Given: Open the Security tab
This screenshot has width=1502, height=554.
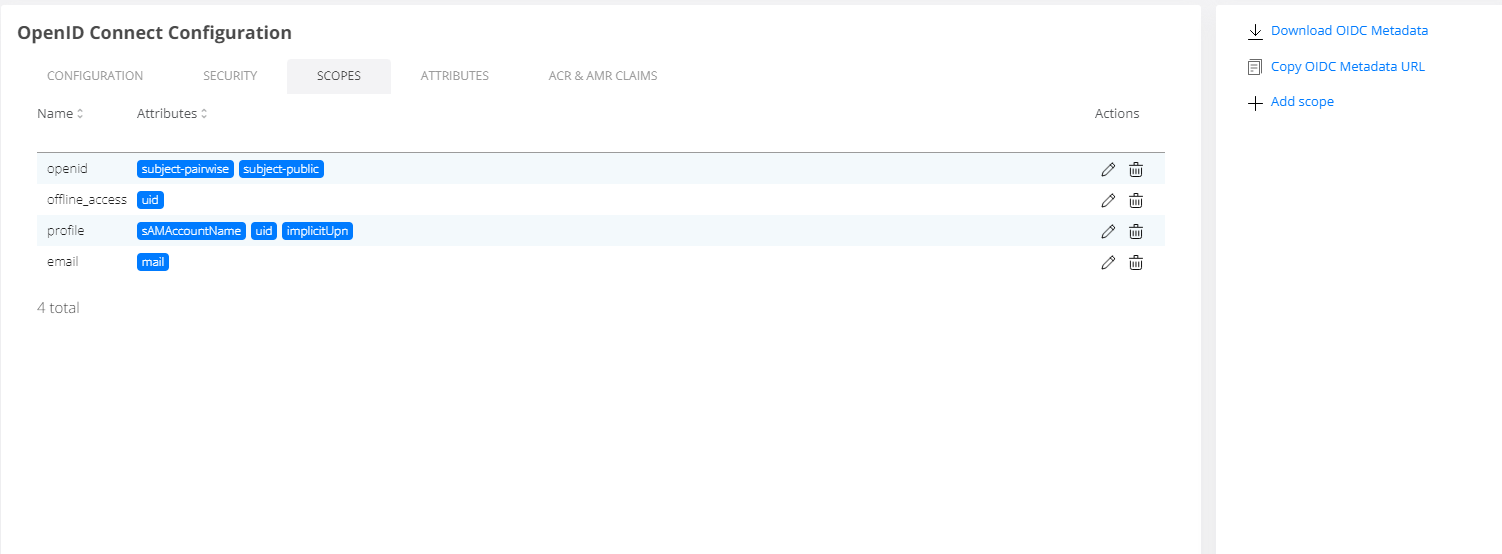Looking at the screenshot, I should tap(230, 76).
